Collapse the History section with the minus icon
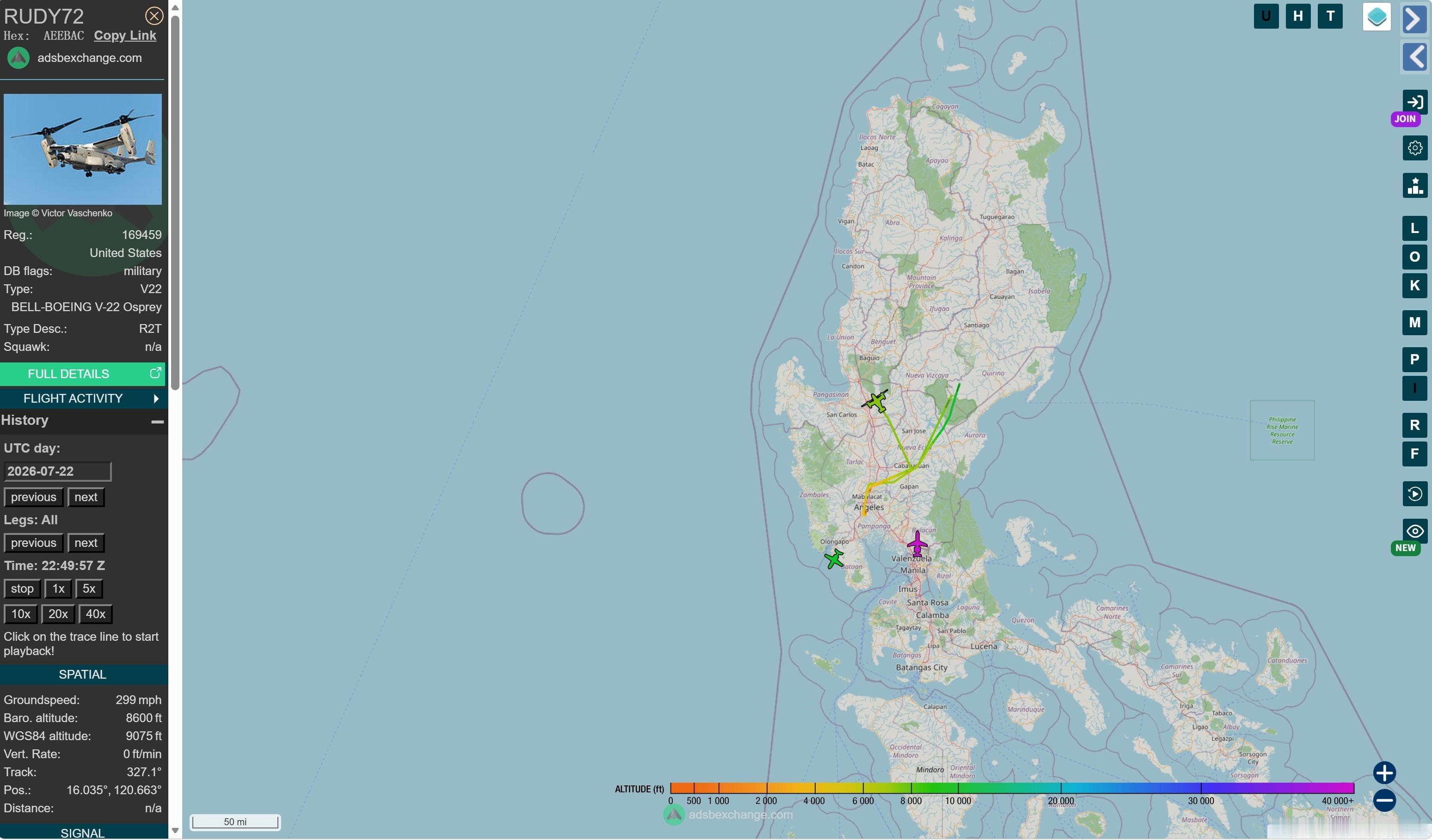This screenshot has width=1432, height=840. [x=157, y=421]
